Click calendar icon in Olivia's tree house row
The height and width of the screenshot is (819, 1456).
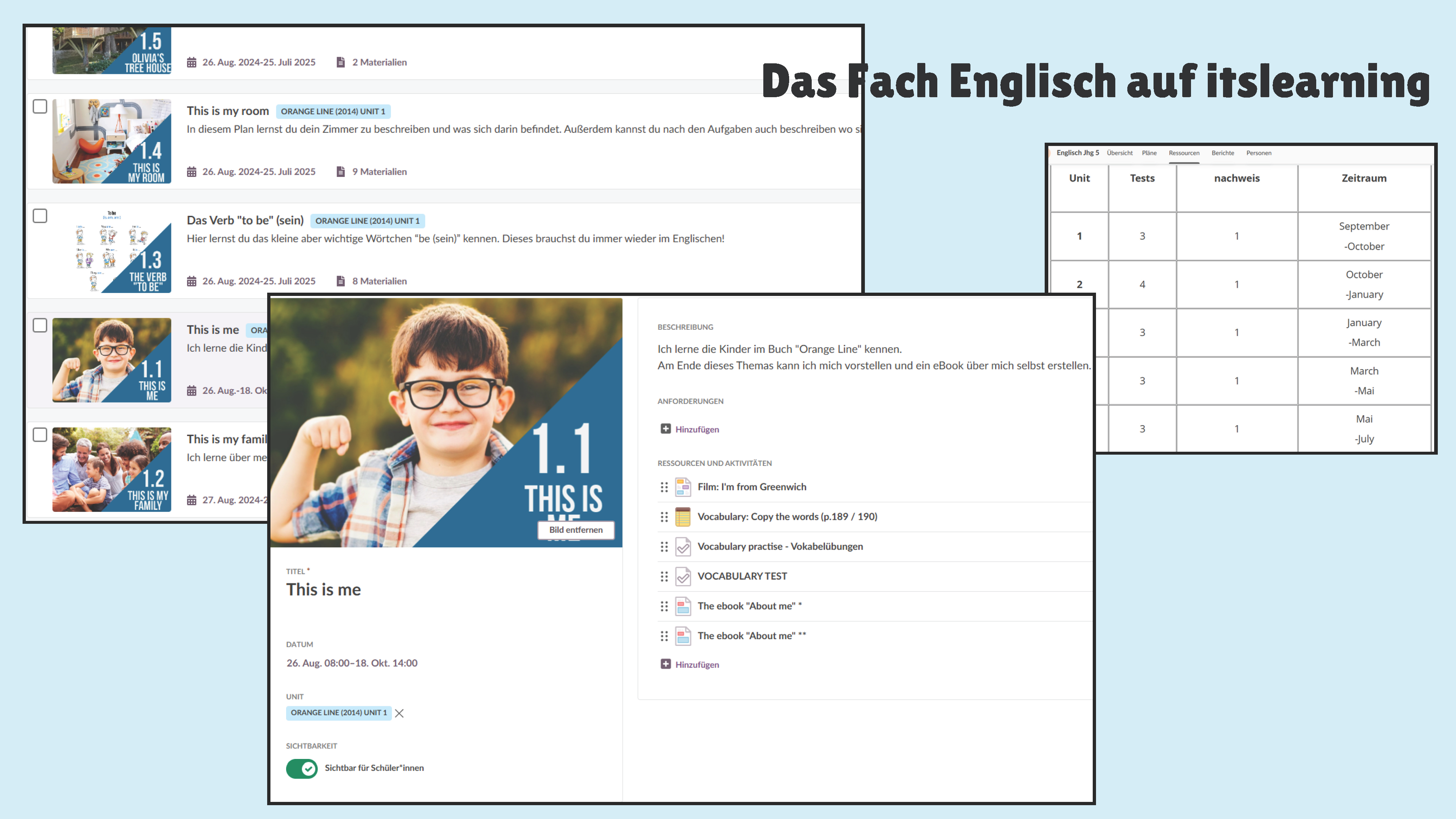191,62
